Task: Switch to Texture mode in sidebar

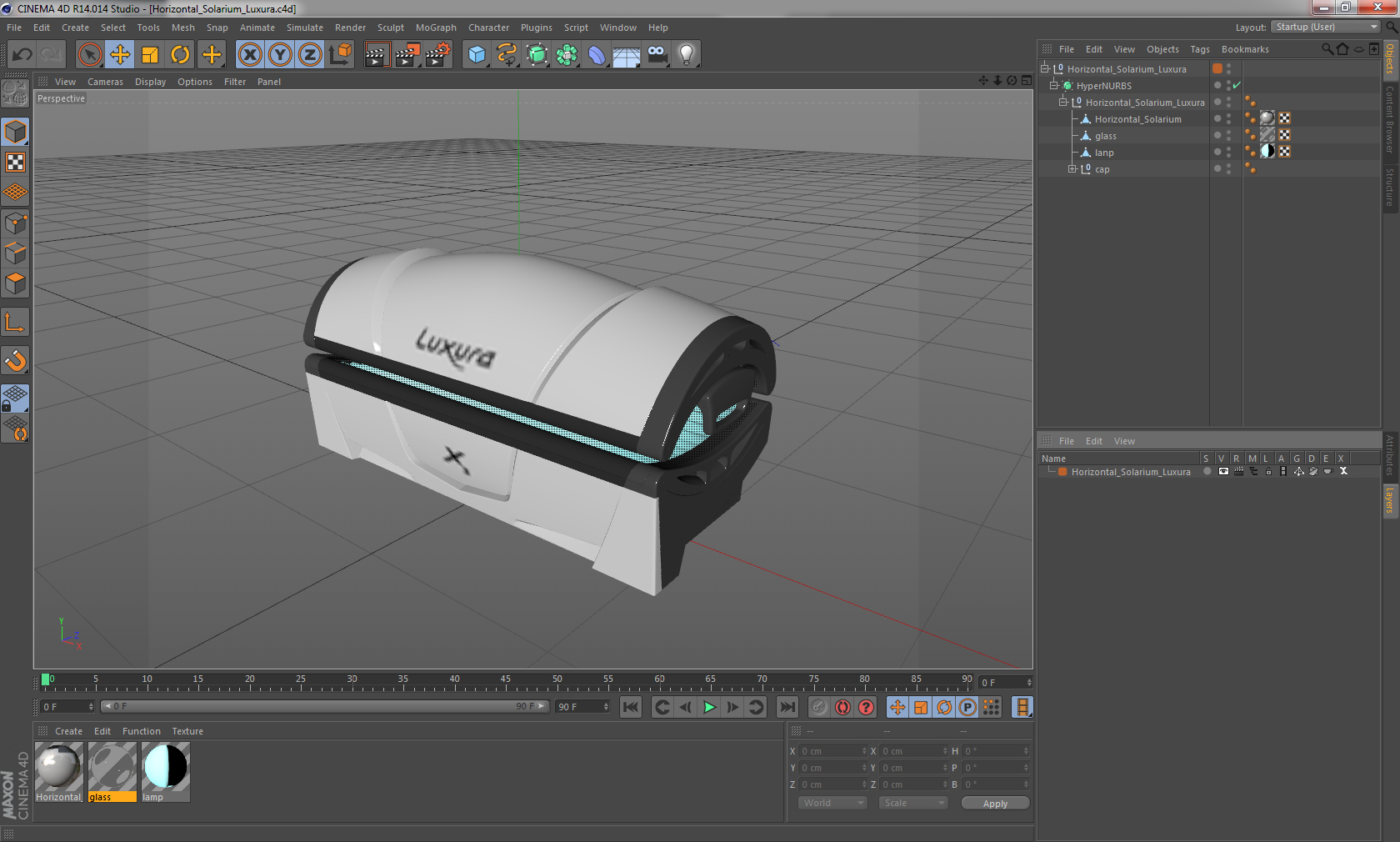Action: coord(16,162)
